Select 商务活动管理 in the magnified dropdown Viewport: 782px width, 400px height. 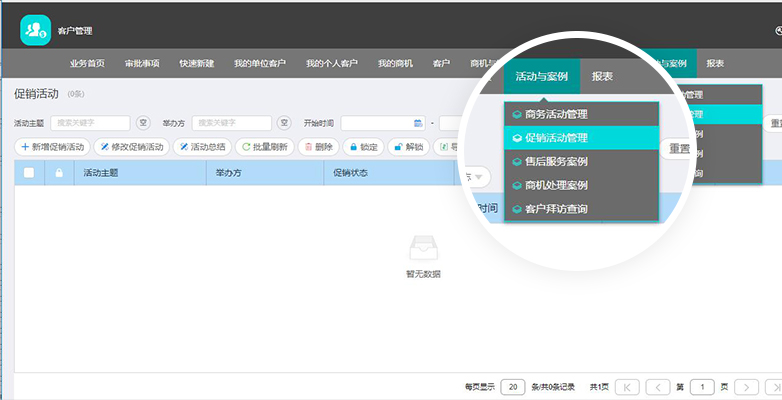click(582, 114)
